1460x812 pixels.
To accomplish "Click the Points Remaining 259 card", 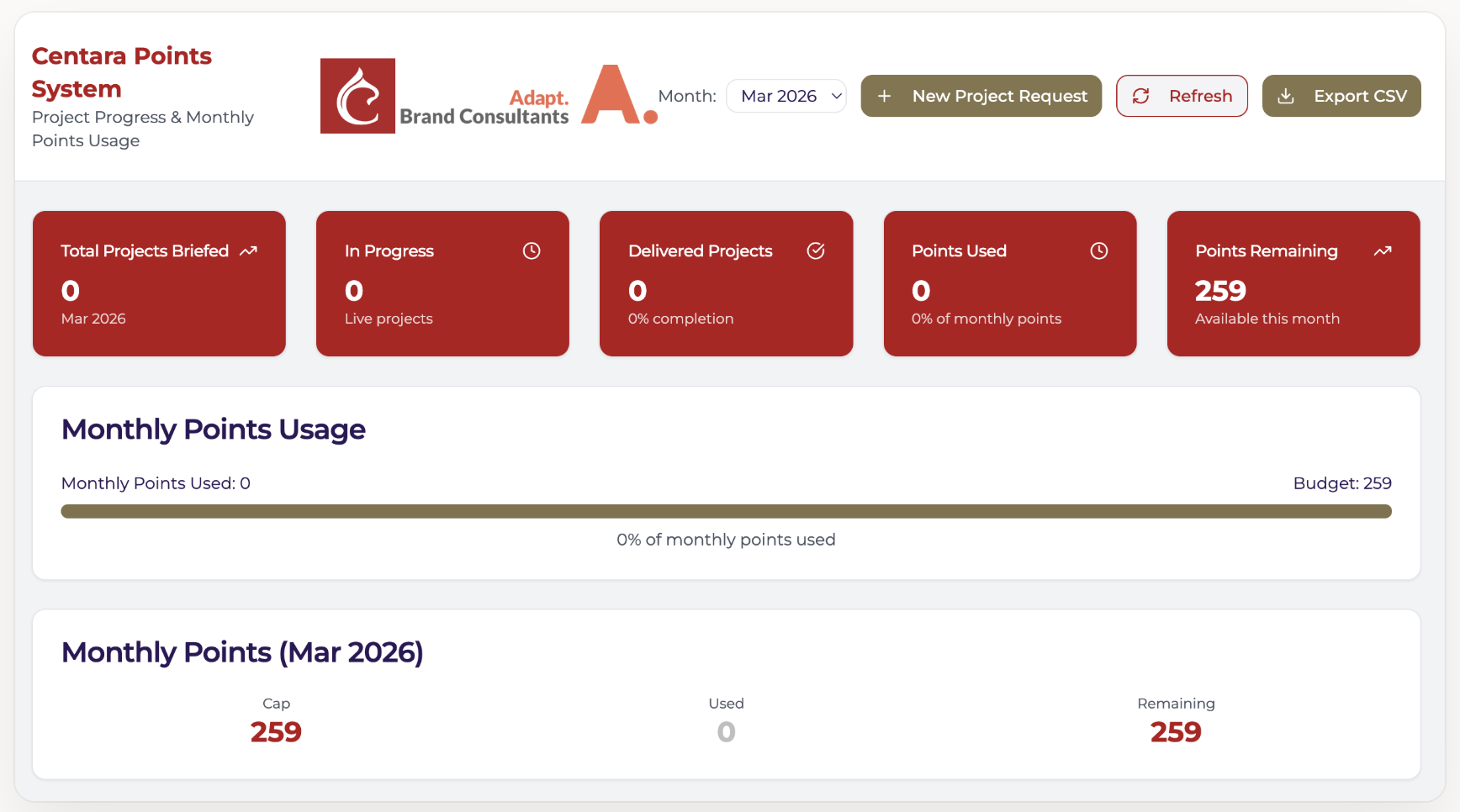I will click(x=1293, y=283).
